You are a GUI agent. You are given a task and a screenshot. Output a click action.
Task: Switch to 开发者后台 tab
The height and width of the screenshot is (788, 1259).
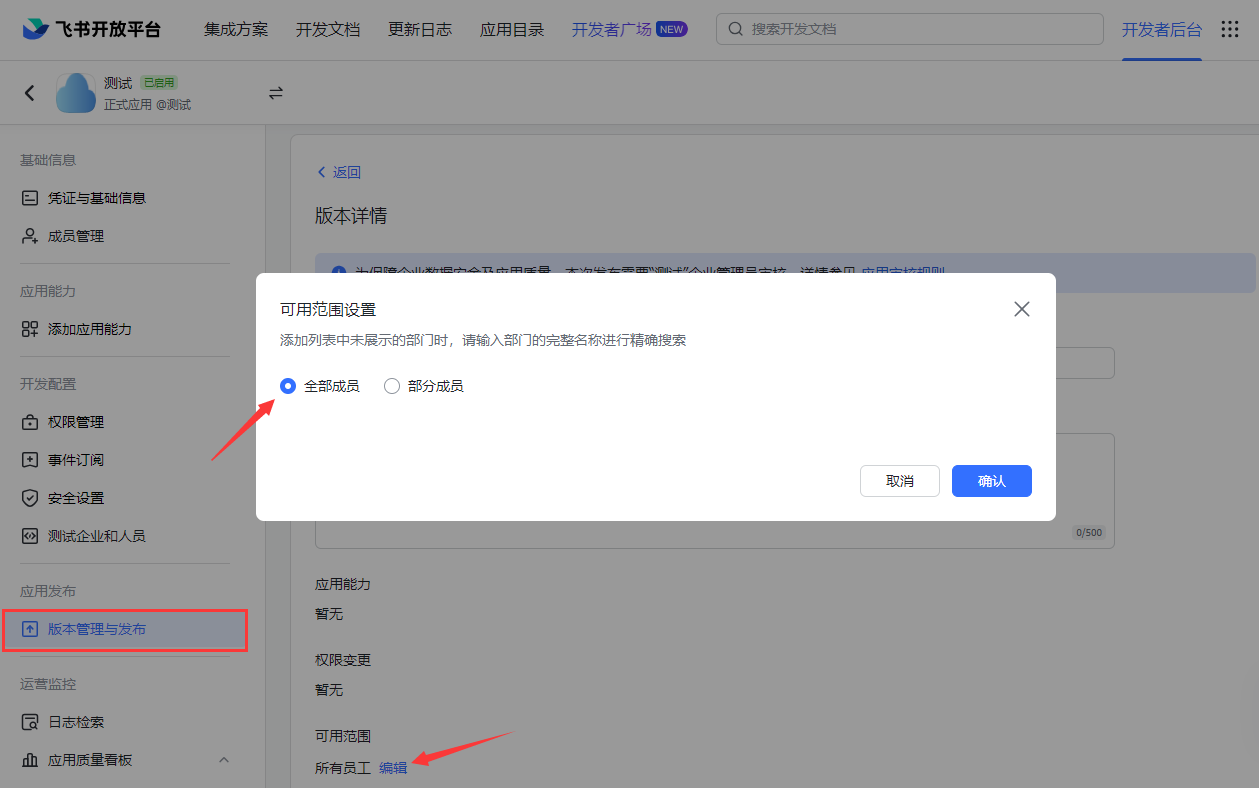click(1161, 29)
